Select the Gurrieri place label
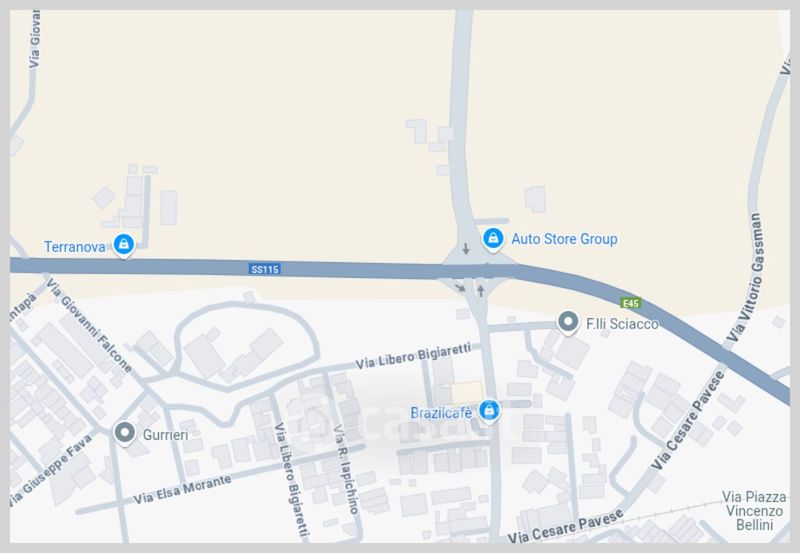This screenshot has width=800, height=553. [x=165, y=435]
